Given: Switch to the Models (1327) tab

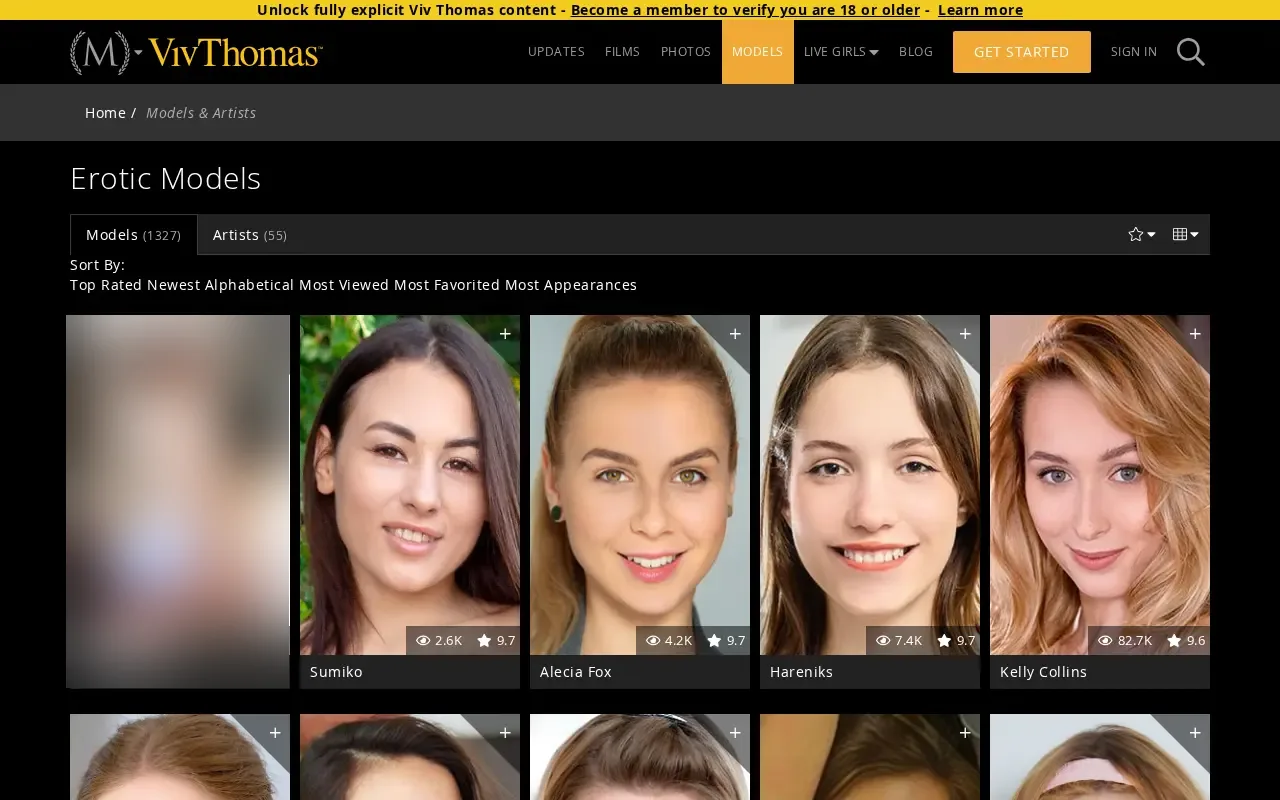Looking at the screenshot, I should coord(134,235).
